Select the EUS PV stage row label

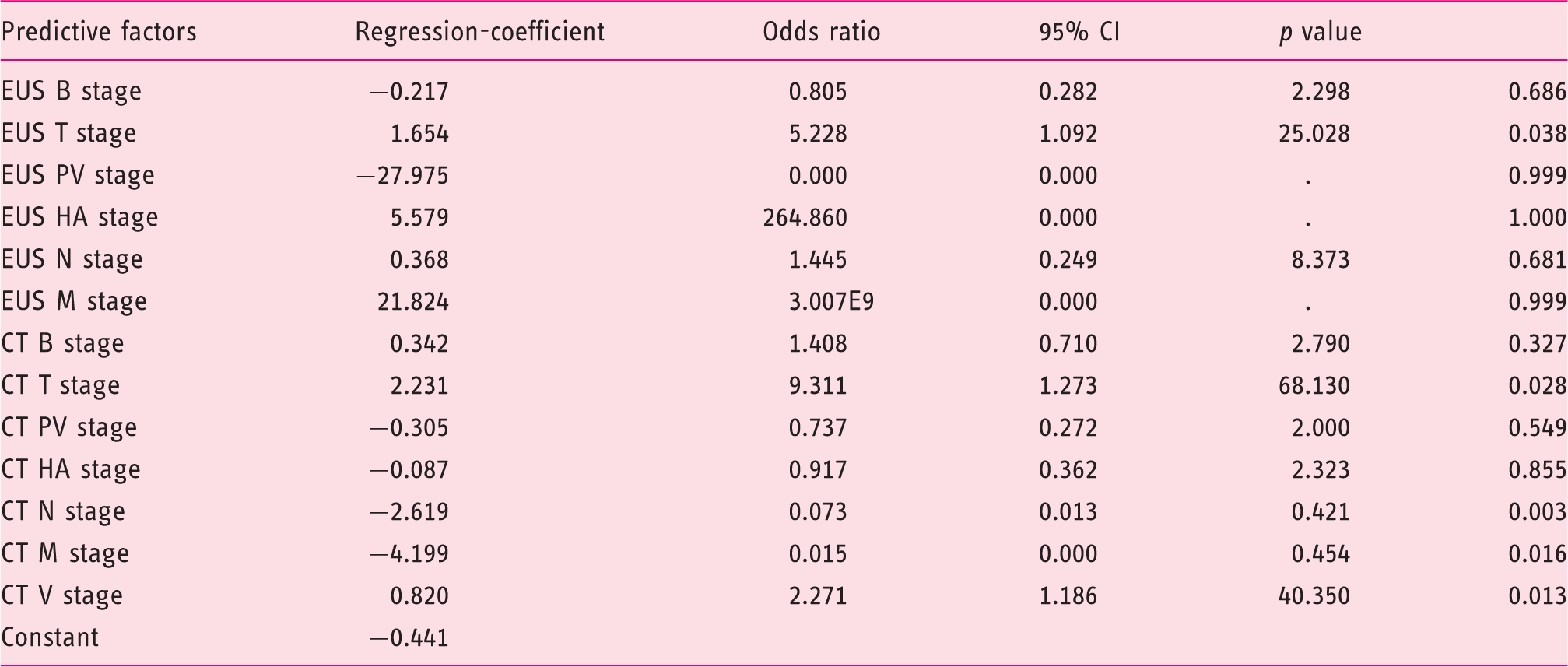[78, 176]
